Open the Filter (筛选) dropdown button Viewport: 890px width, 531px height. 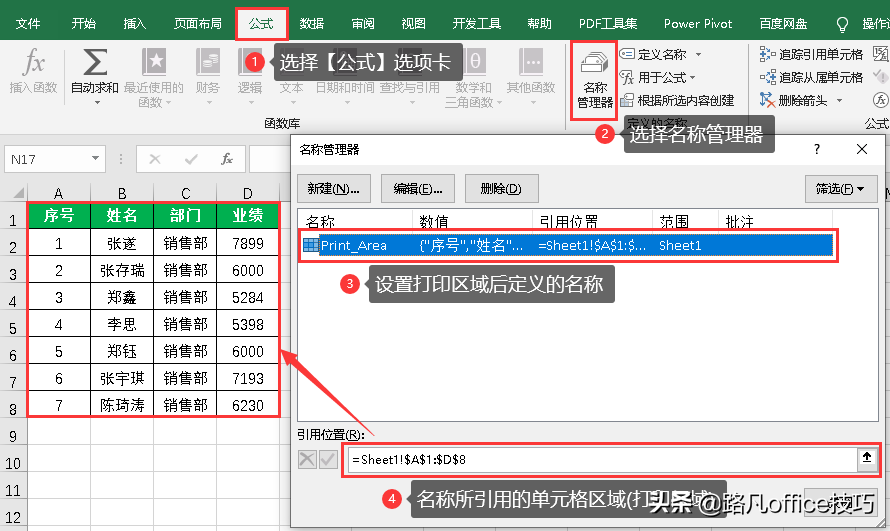coord(841,188)
